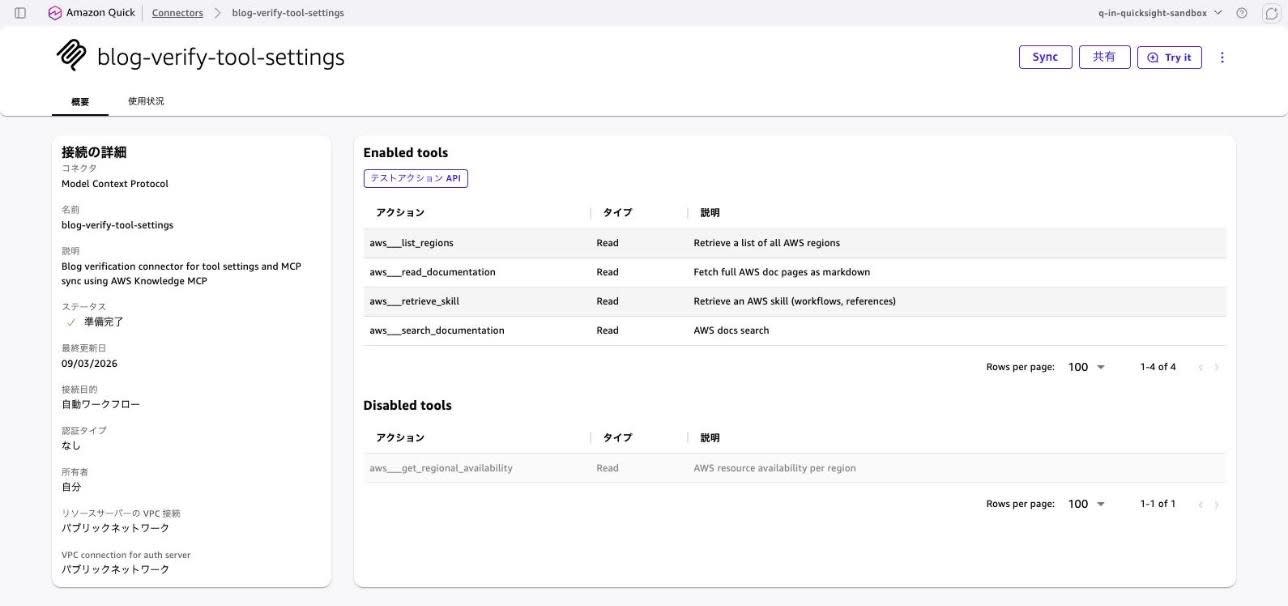Viewport: 1288px width, 606px height.
Task: Click the Sync button
Action: 1045,57
